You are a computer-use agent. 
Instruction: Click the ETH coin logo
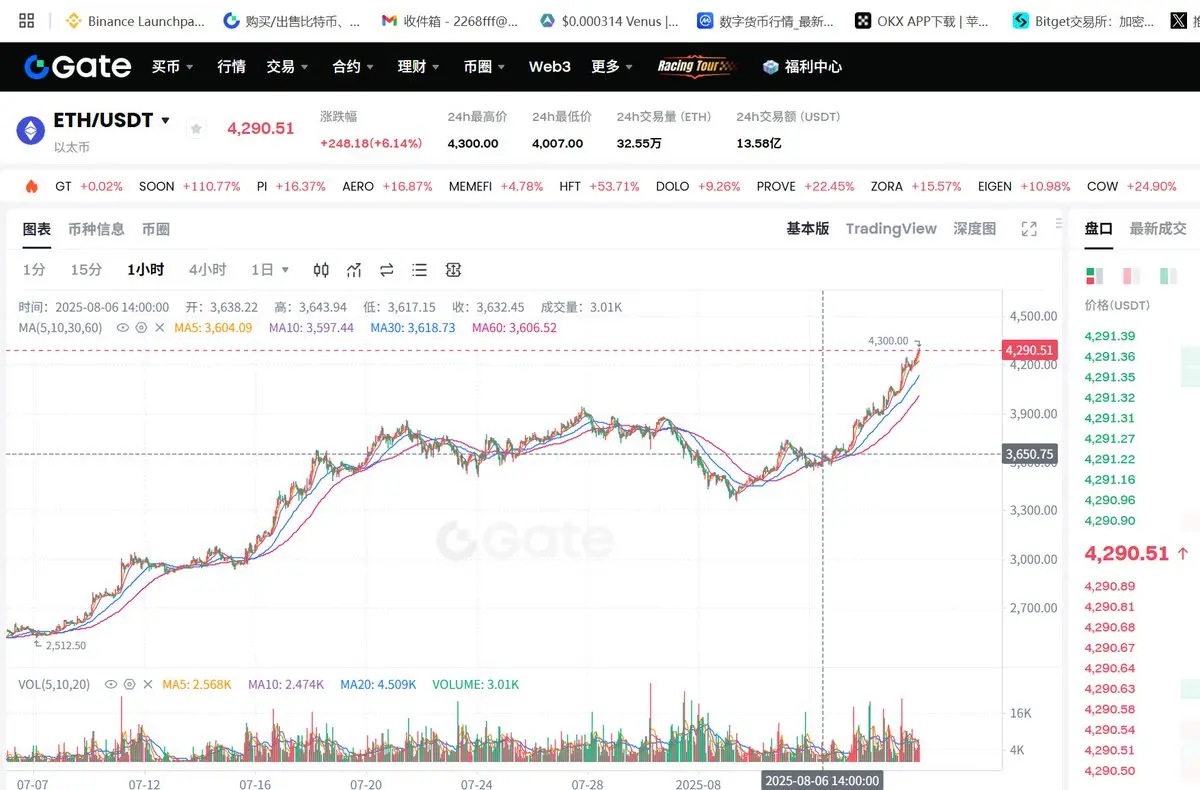pyautogui.click(x=30, y=131)
